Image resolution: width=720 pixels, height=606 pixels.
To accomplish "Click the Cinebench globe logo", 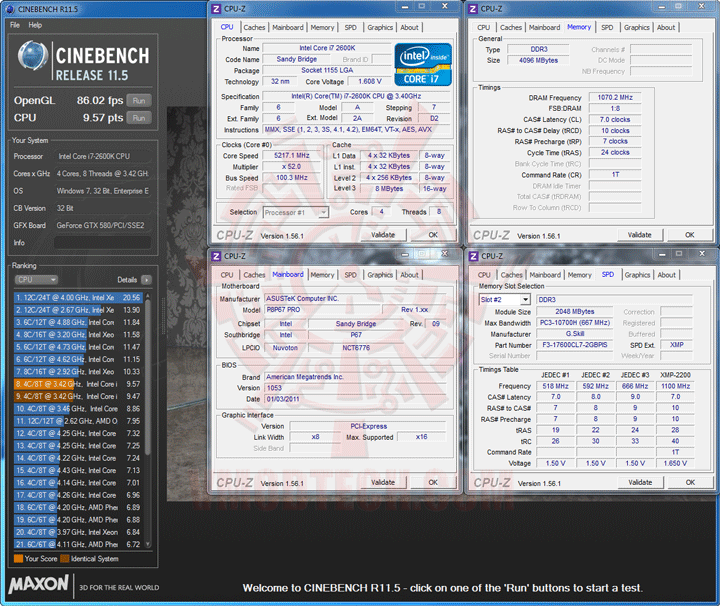I will click(33, 57).
